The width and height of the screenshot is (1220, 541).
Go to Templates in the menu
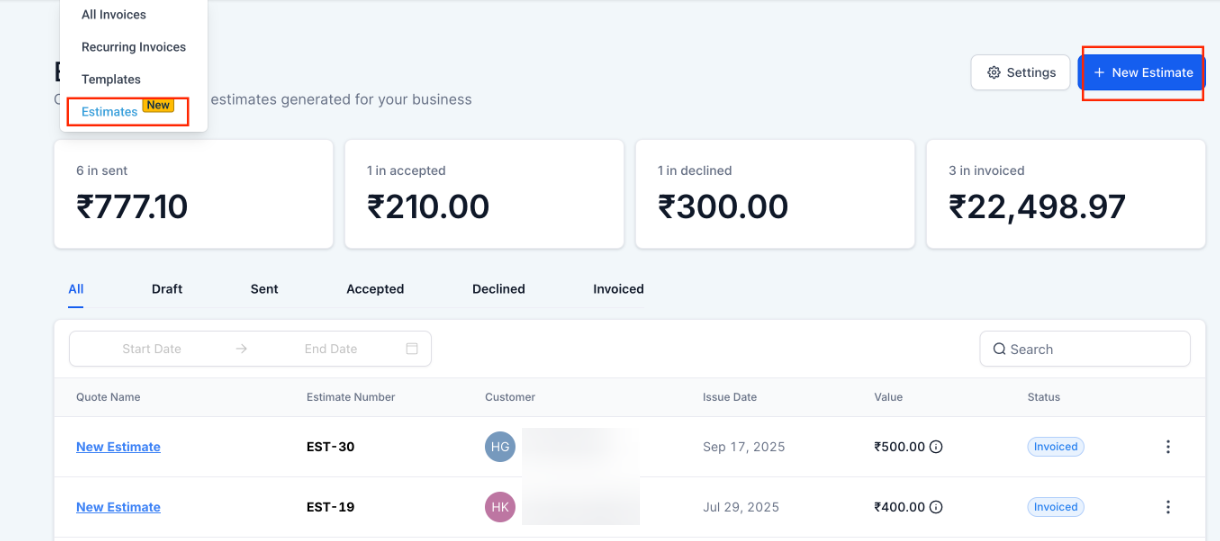(111, 79)
